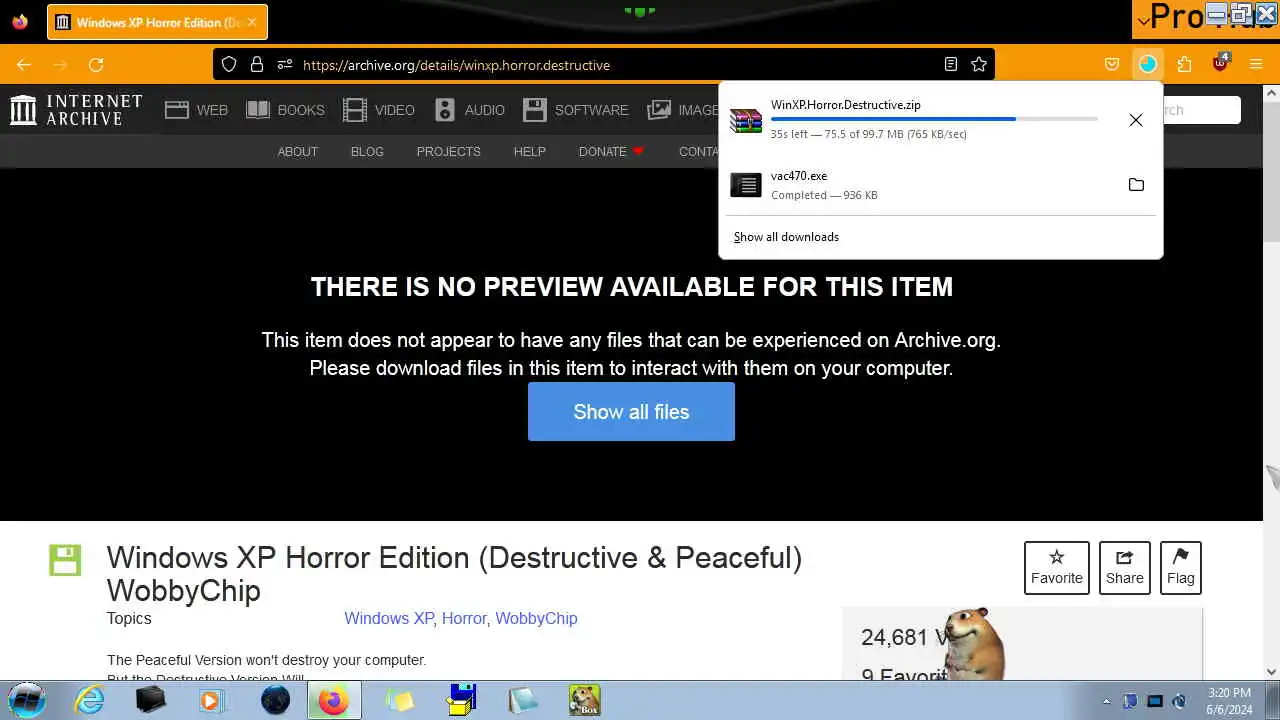This screenshot has height=720, width=1280.
Task: Launch Internet Explorer from the taskbar
Action: (90, 700)
